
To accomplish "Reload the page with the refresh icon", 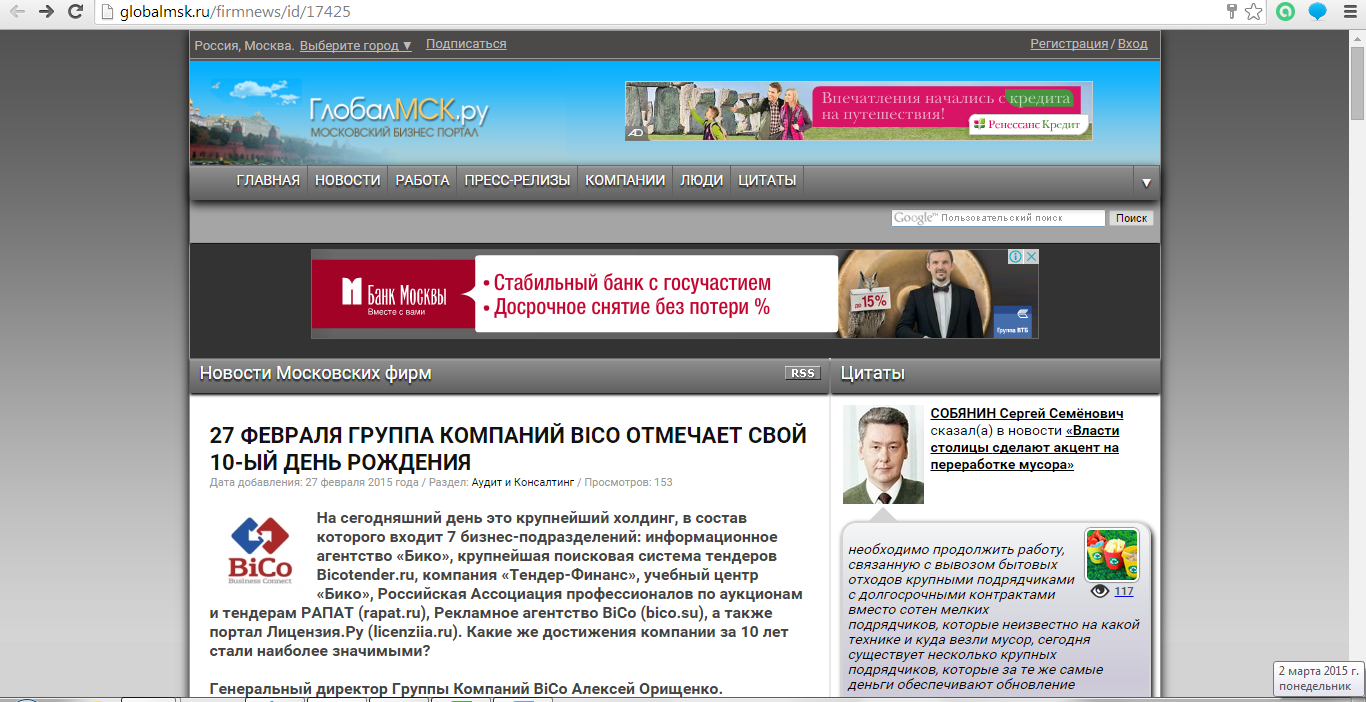I will (76, 12).
